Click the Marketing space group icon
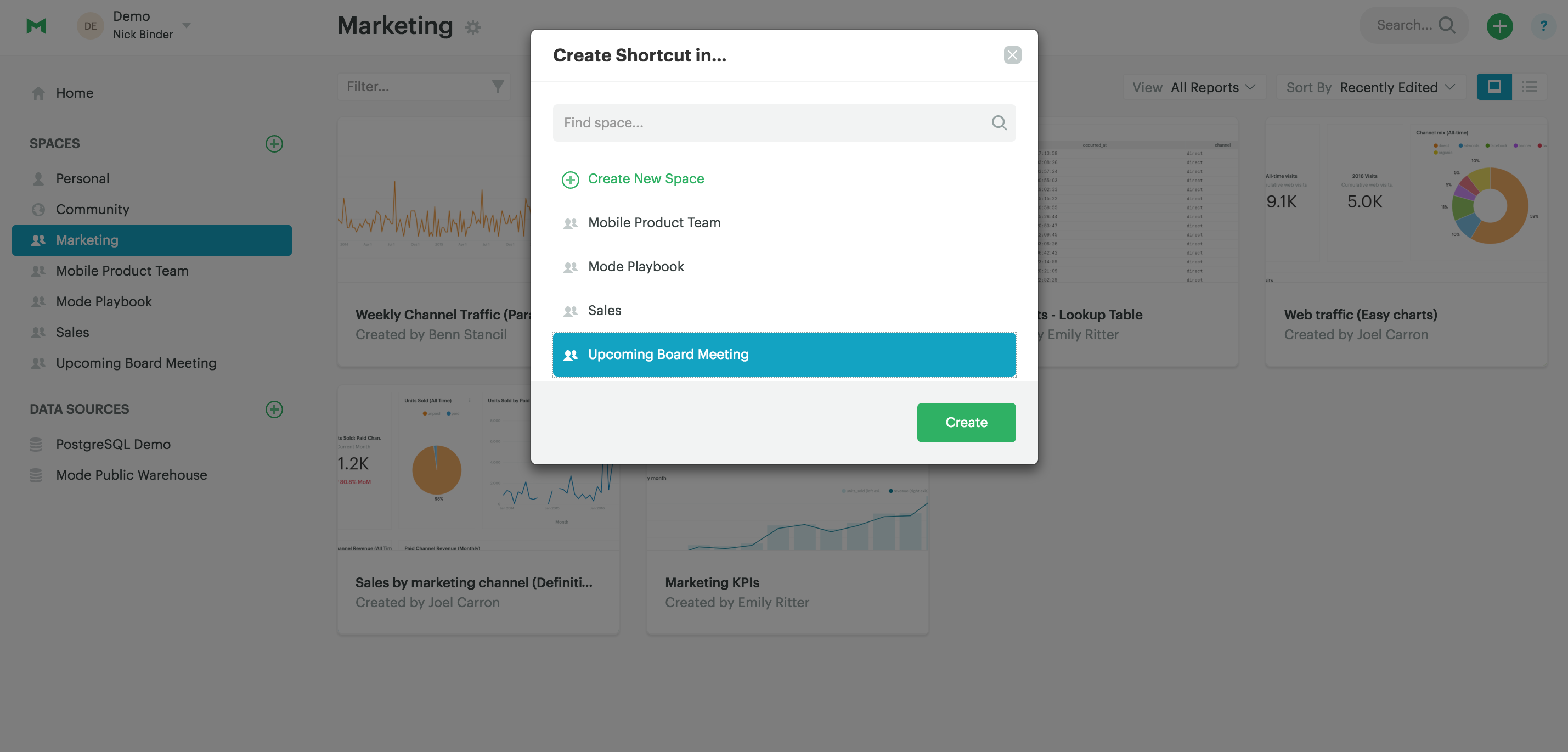The height and width of the screenshot is (752, 1568). pyautogui.click(x=38, y=240)
